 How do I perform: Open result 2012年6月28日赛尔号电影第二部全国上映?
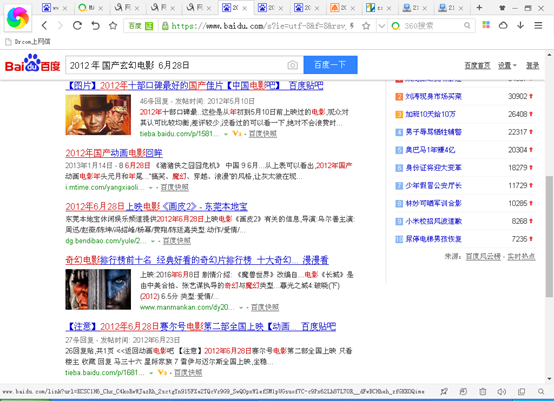tap(200, 327)
